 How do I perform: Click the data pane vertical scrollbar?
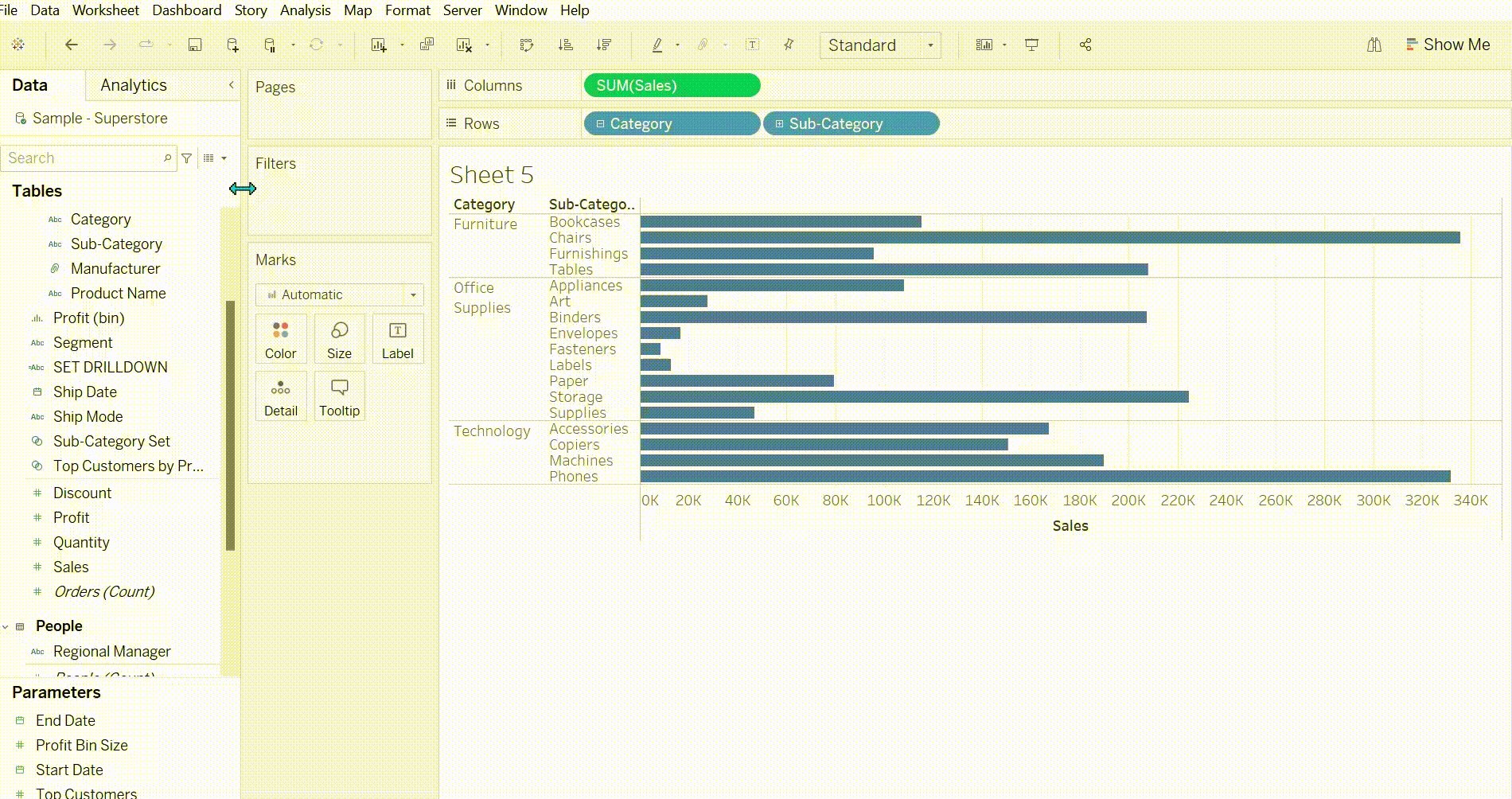[x=230, y=426]
